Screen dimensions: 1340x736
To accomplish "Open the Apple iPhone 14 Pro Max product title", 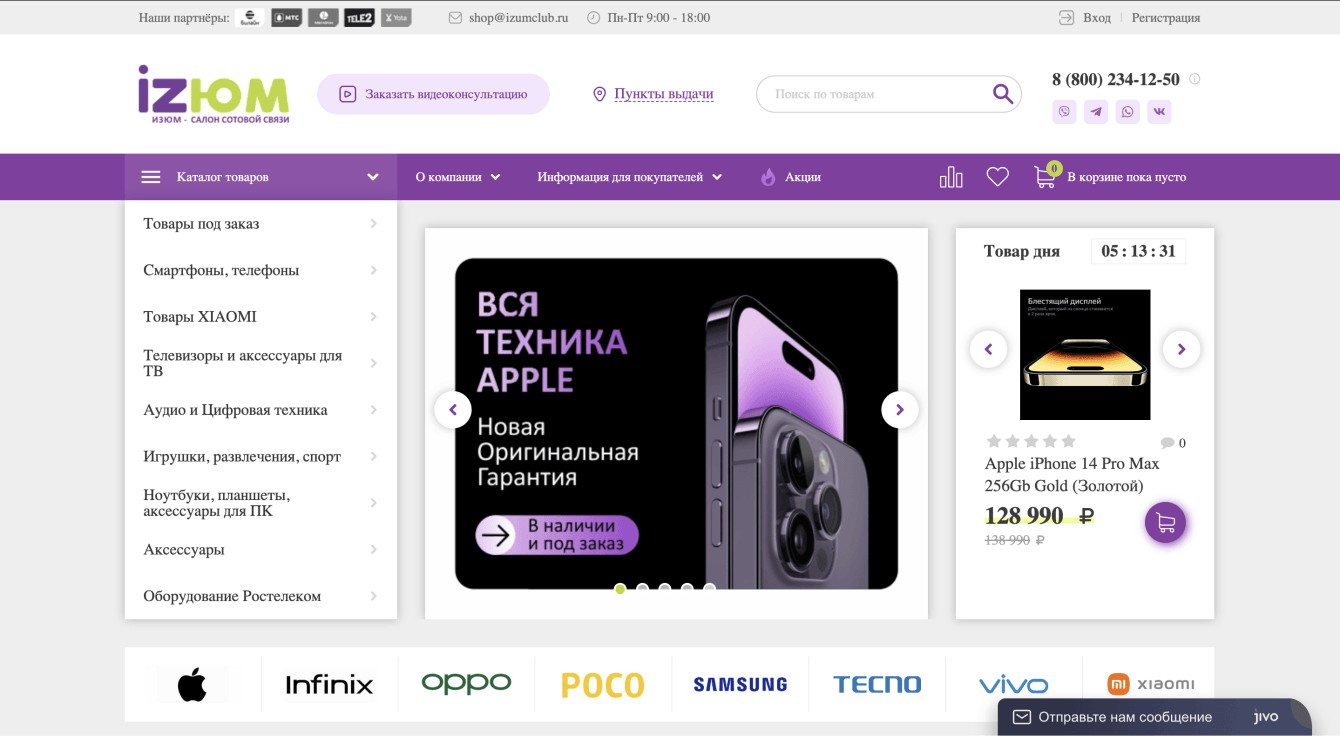I will tap(1072, 475).
